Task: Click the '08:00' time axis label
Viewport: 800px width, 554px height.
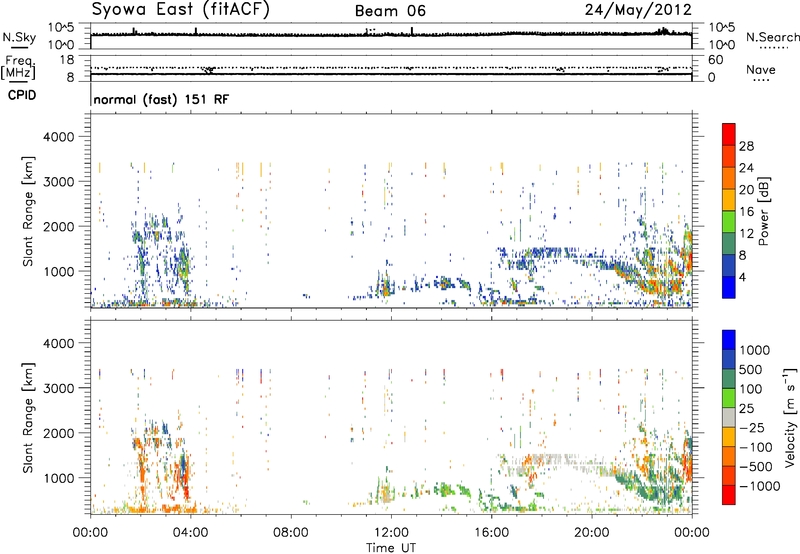Action: coord(291,533)
